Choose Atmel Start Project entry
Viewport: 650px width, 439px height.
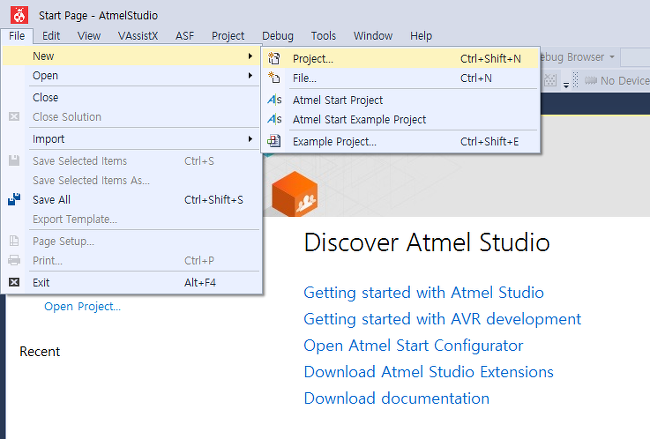401,100
